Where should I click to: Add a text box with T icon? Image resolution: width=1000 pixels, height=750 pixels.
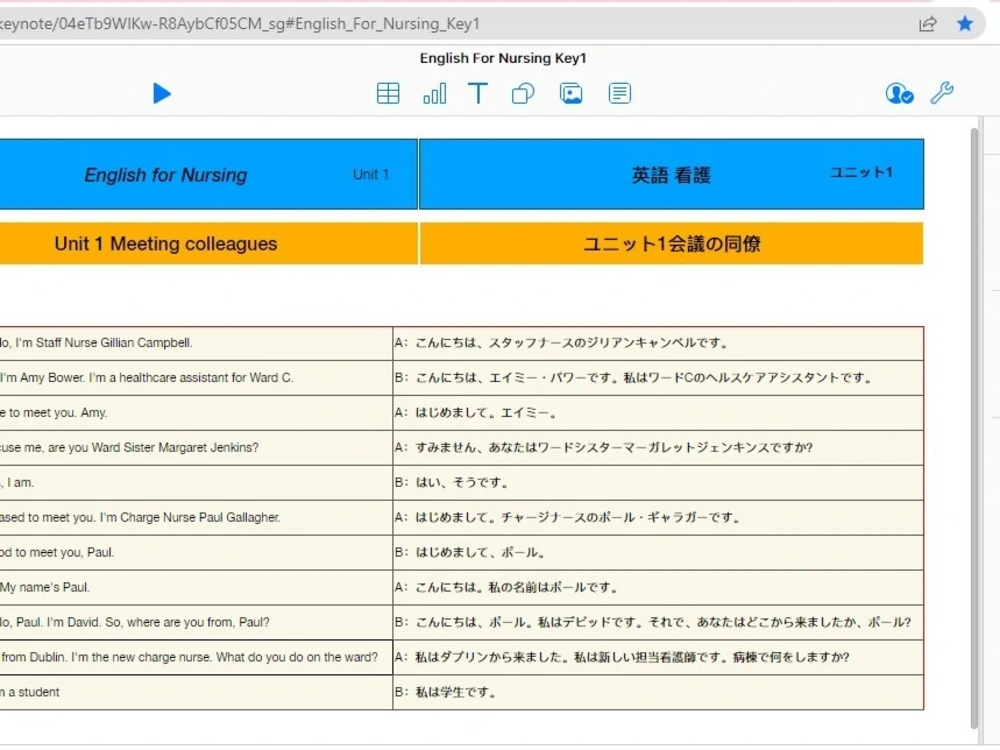(x=478, y=94)
